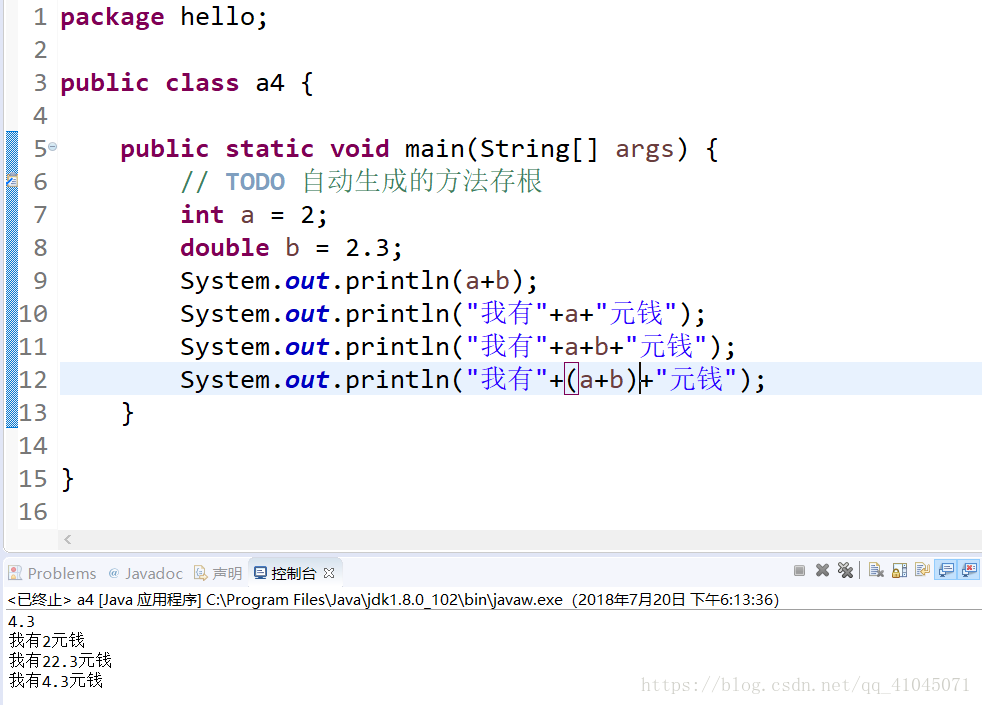
Task: Click the closing brace on line 15
Action: pos(68,480)
